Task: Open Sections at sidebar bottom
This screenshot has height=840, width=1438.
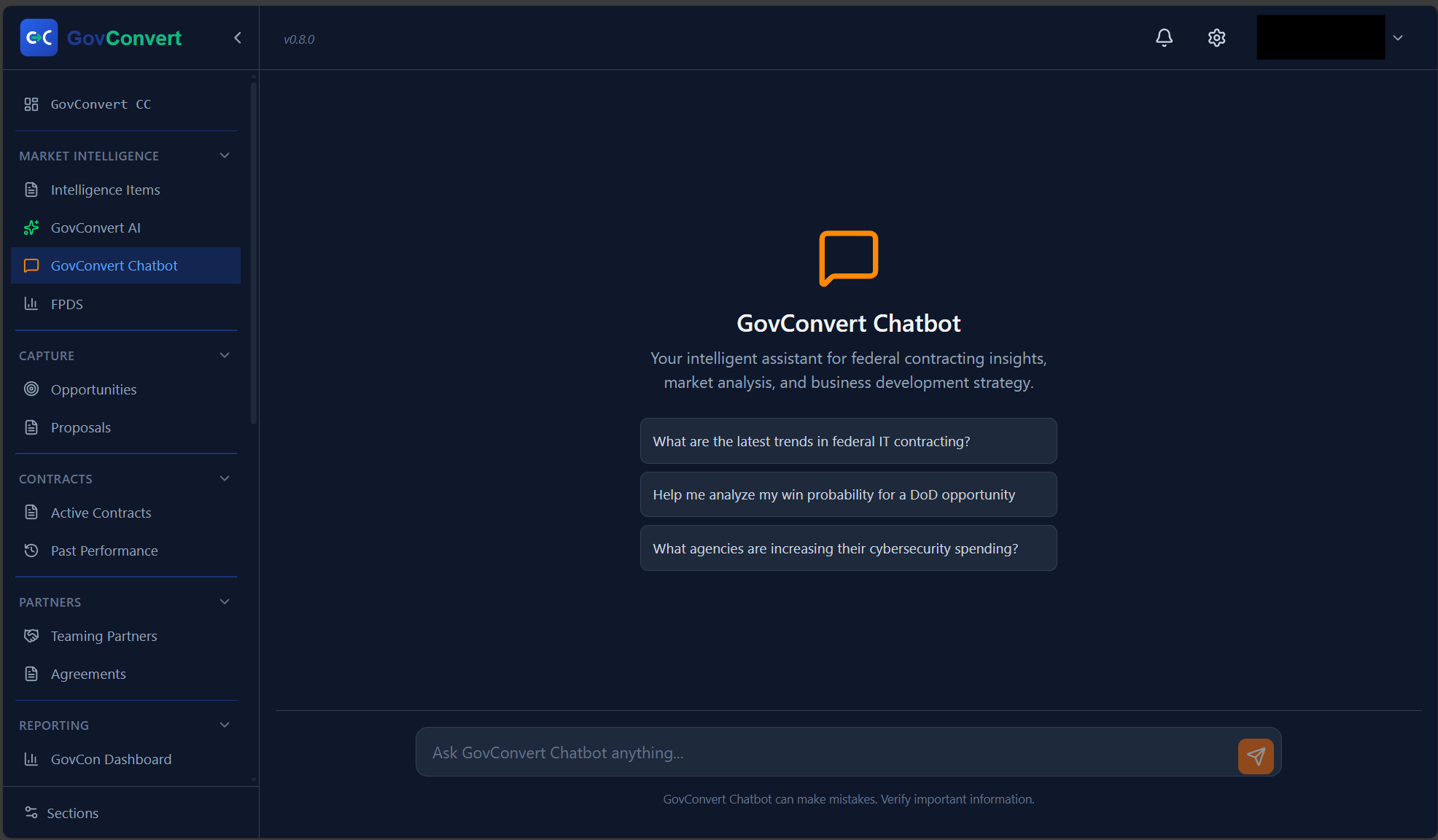Action: pyautogui.click(x=71, y=813)
